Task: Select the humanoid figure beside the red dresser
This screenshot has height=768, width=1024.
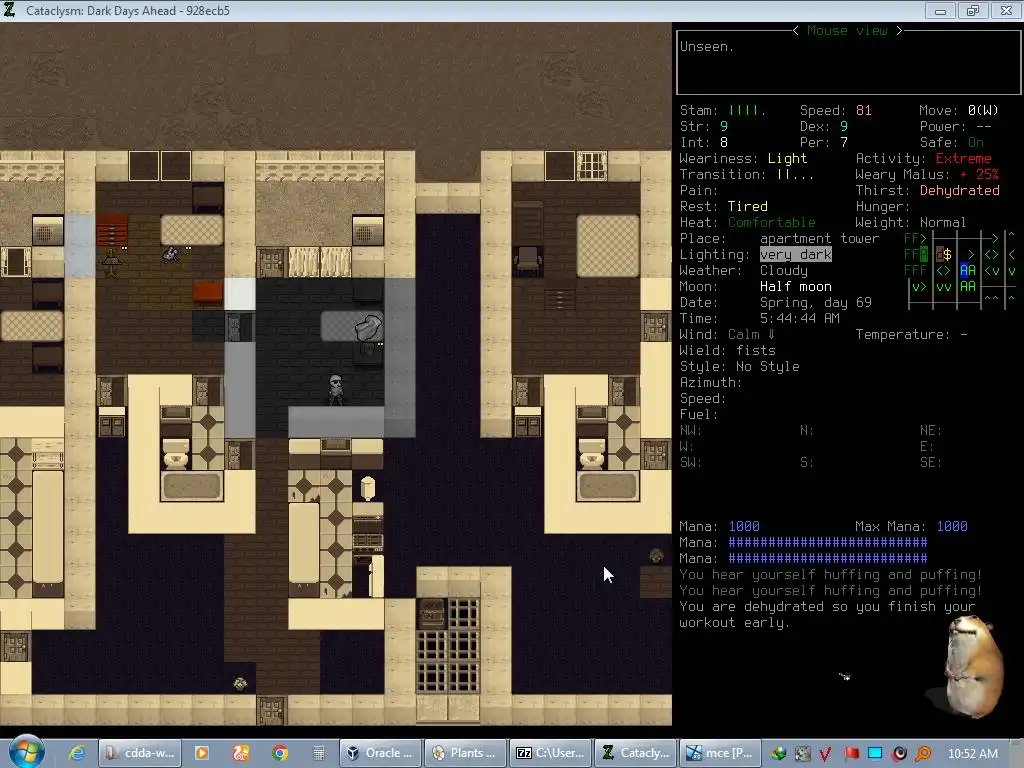Action: [x=112, y=263]
